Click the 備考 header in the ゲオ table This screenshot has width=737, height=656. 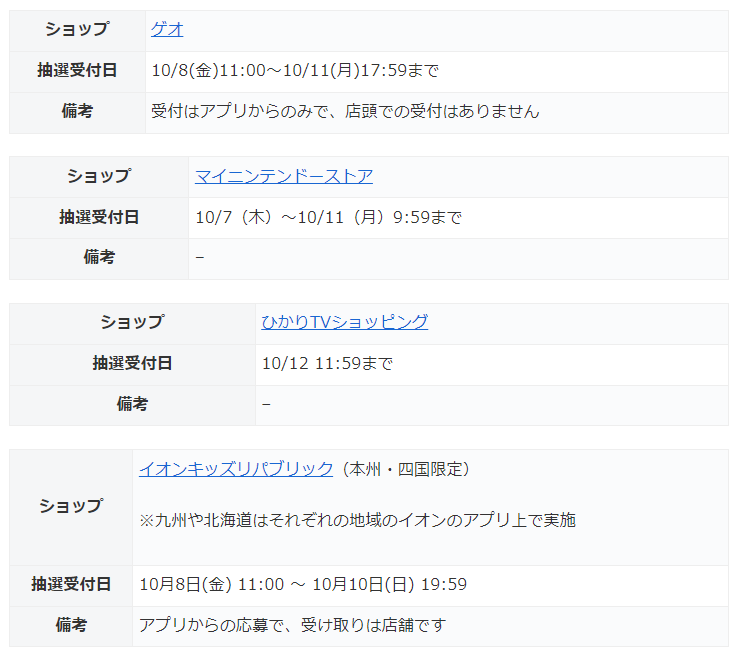77,111
